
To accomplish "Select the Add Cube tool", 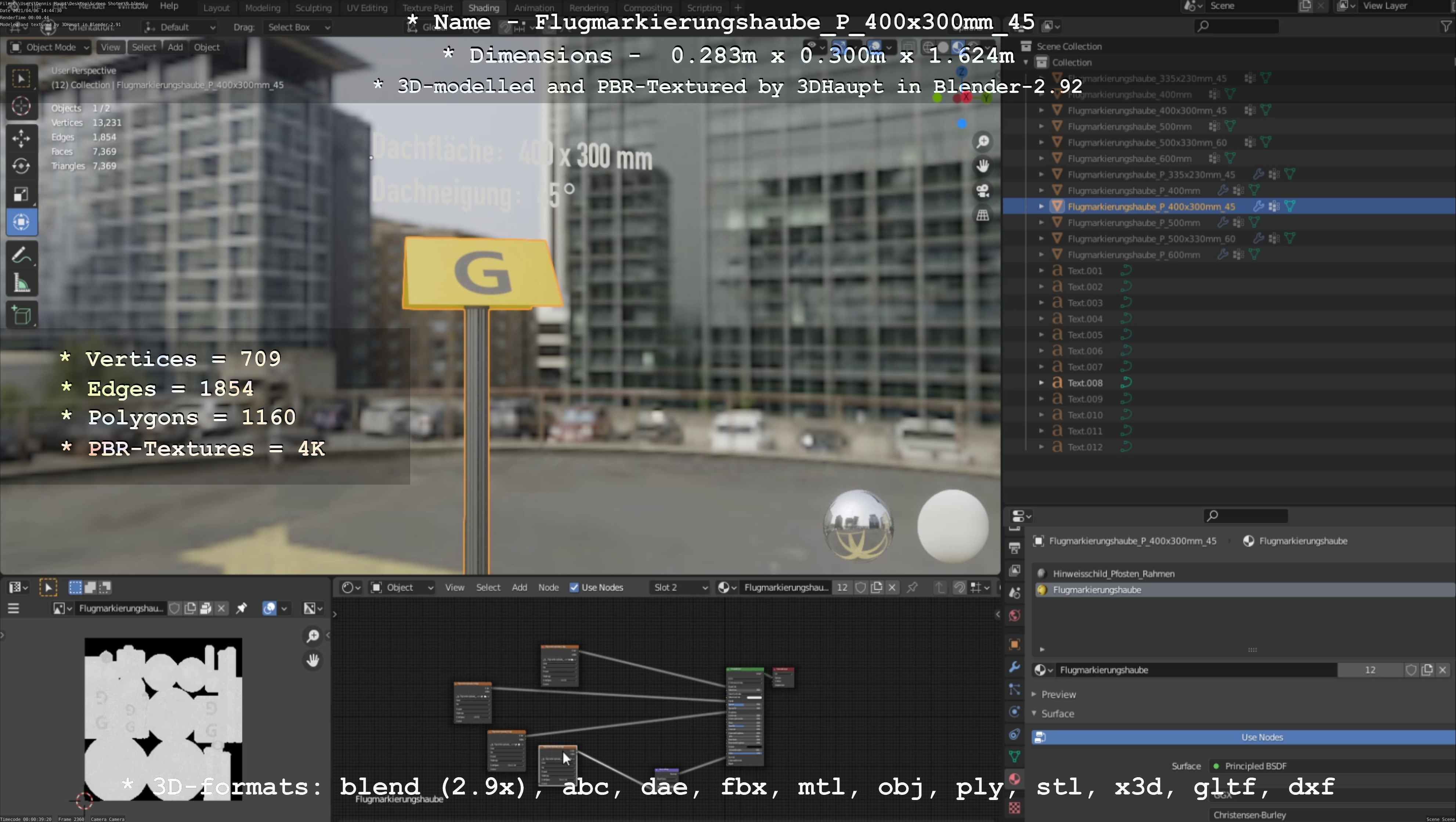I will tap(21, 315).
